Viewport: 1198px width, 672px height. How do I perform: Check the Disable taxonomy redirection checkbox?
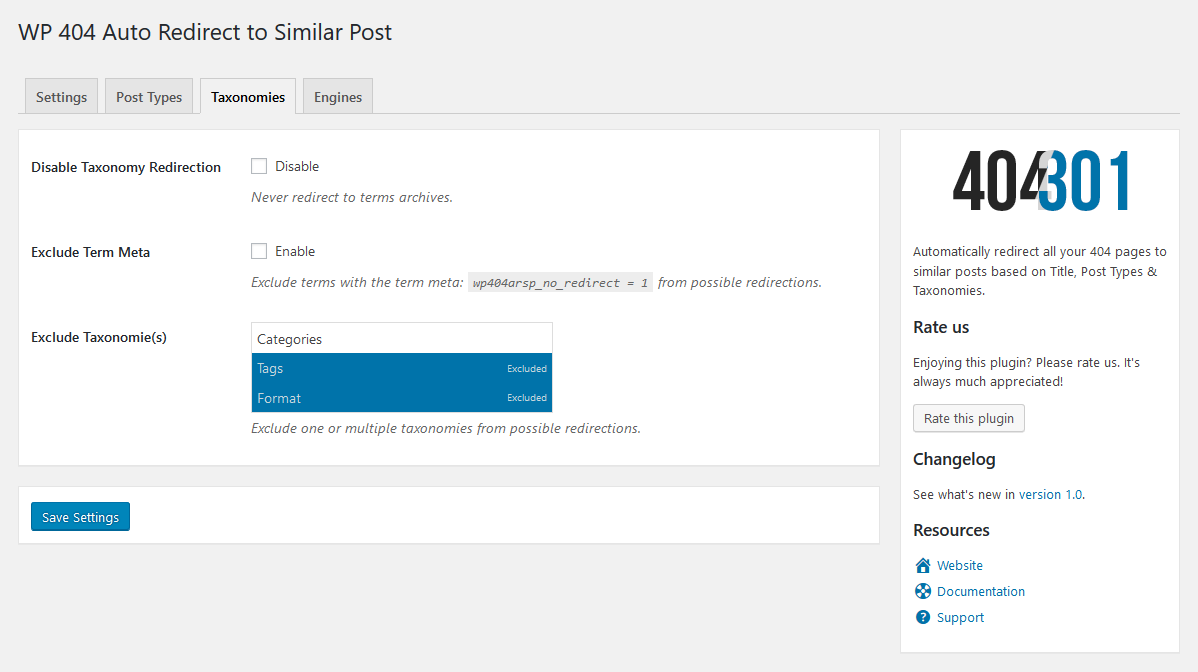pyautogui.click(x=259, y=166)
